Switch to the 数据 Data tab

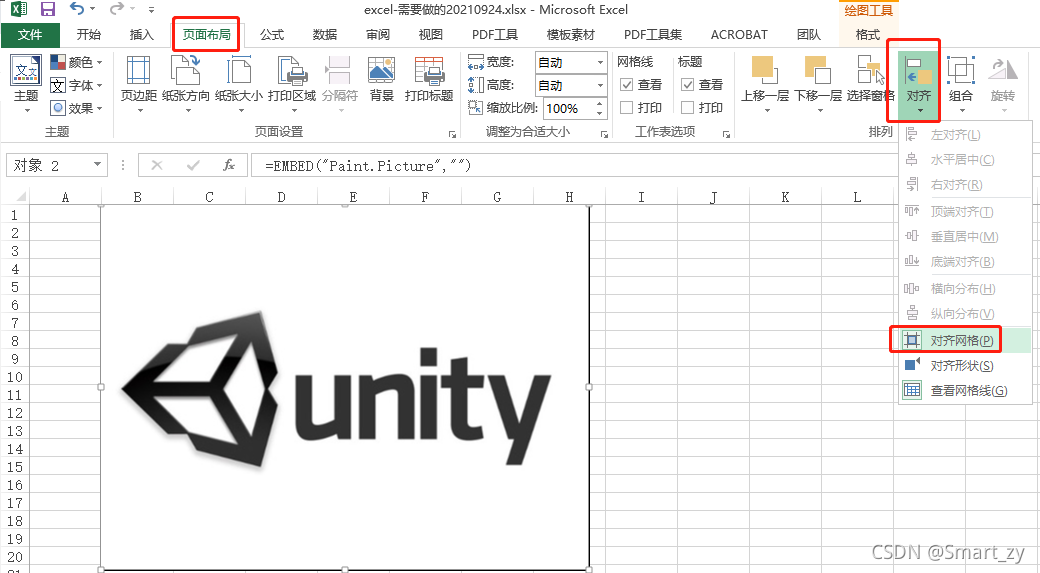point(325,34)
